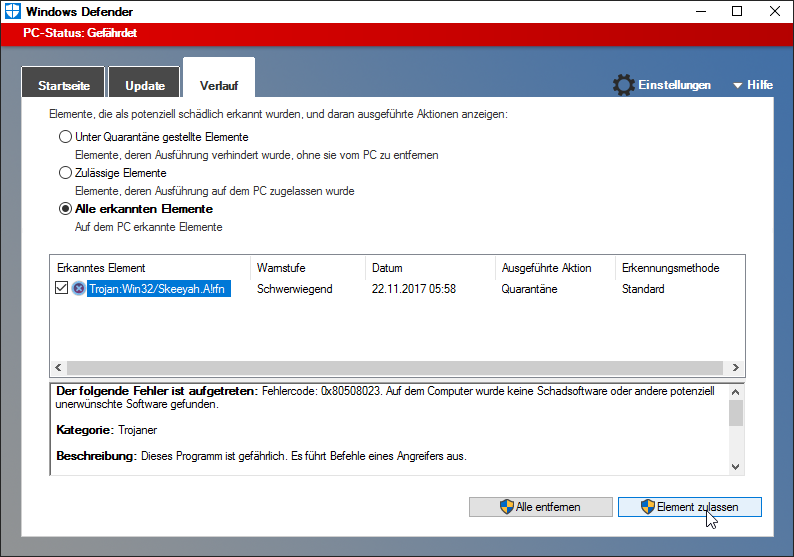The width and height of the screenshot is (794, 557).
Task: Click the up arrow in details pane scrollbar
Action: coord(736,392)
